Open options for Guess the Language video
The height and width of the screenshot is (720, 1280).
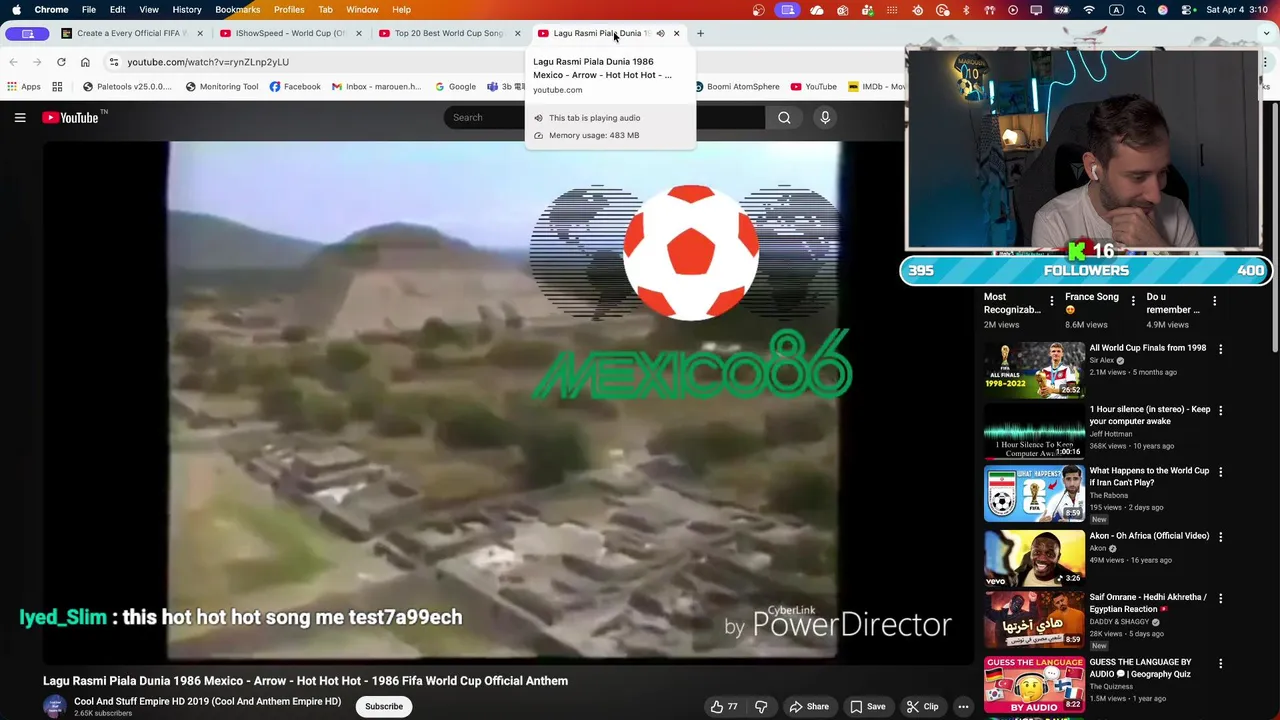point(1220,663)
